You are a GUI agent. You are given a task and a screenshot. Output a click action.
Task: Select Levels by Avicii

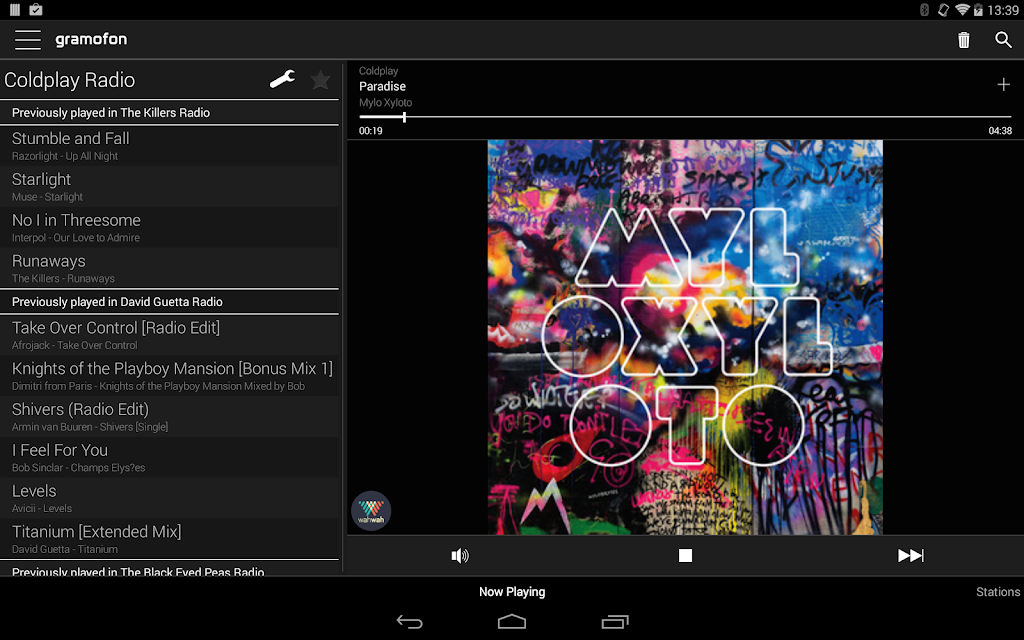(170, 498)
